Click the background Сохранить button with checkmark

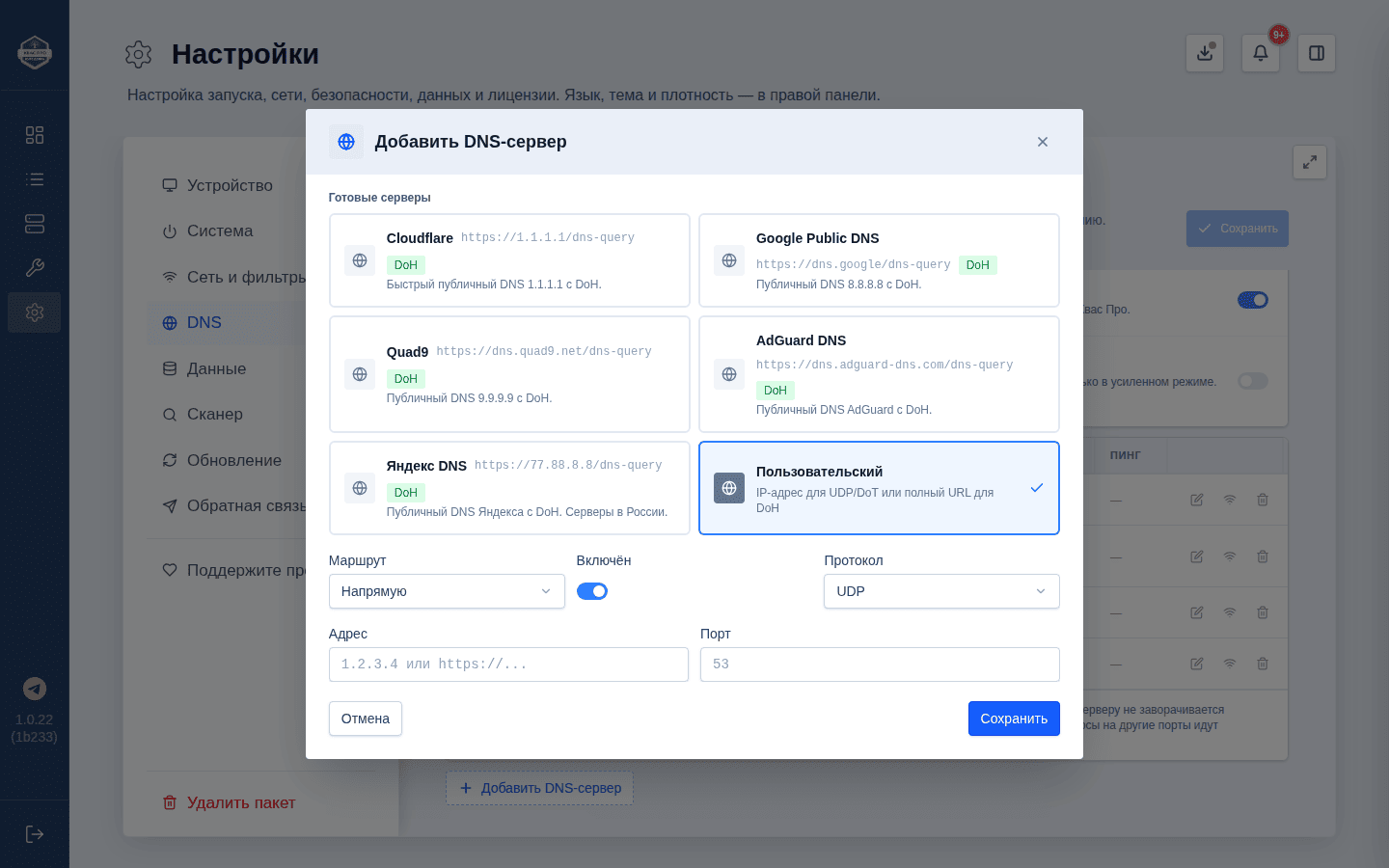tap(1238, 229)
